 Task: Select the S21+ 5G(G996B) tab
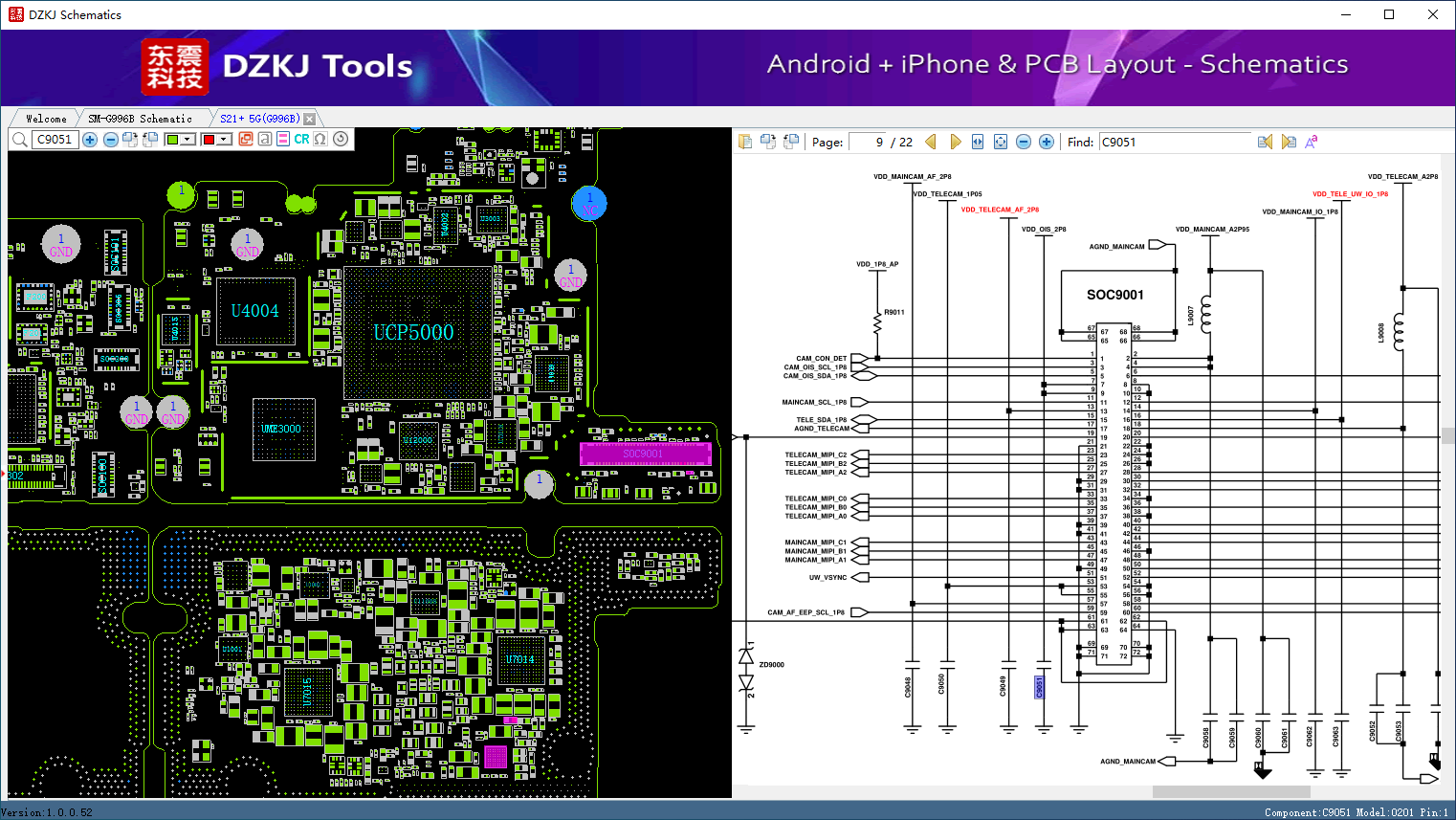pyautogui.click(x=259, y=119)
